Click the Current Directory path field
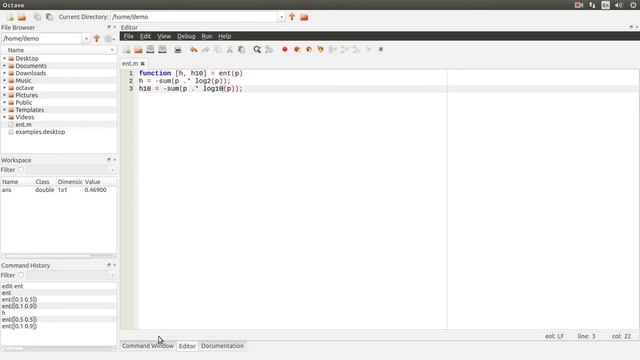 [x=194, y=17]
